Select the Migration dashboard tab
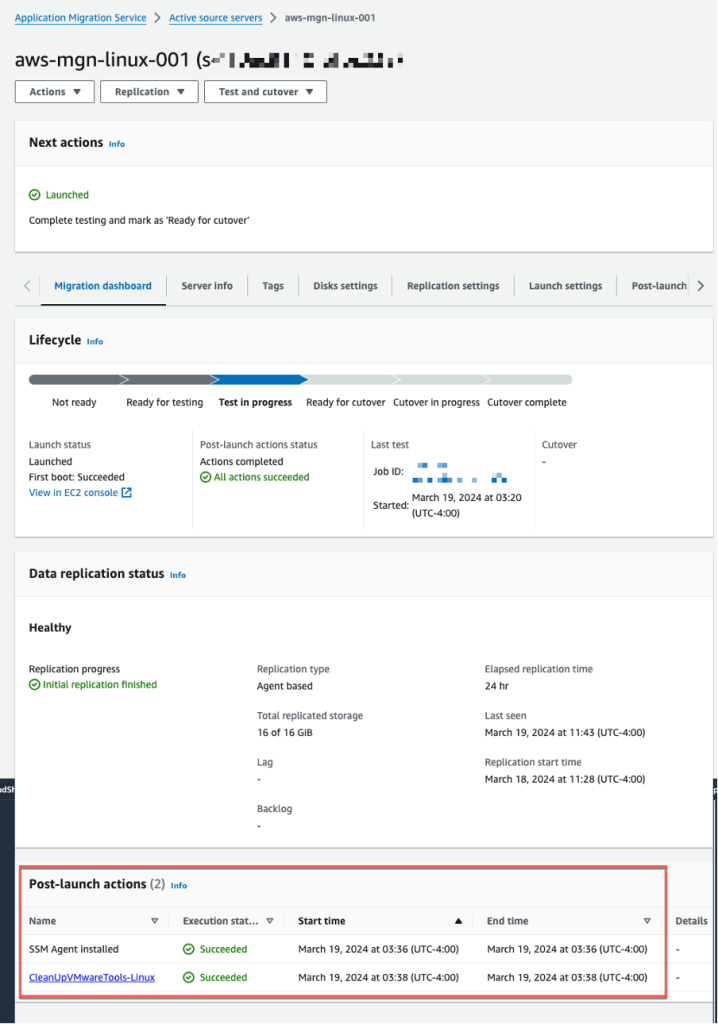Viewport: 718px width, 1024px height. 103,285
